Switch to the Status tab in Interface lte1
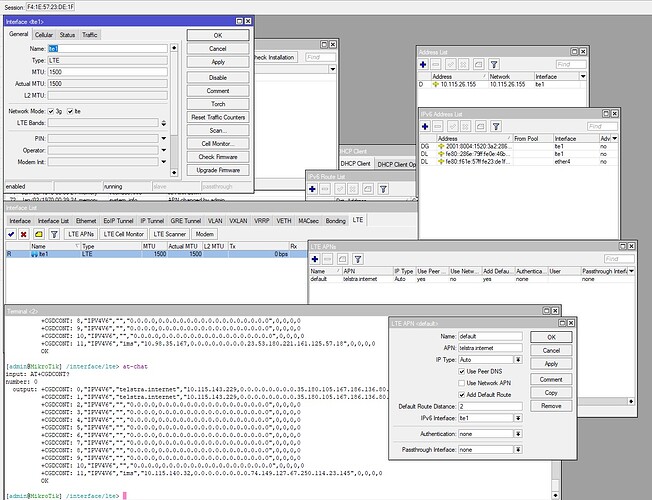Image resolution: width=652 pixels, height=500 pixels. (x=67, y=35)
